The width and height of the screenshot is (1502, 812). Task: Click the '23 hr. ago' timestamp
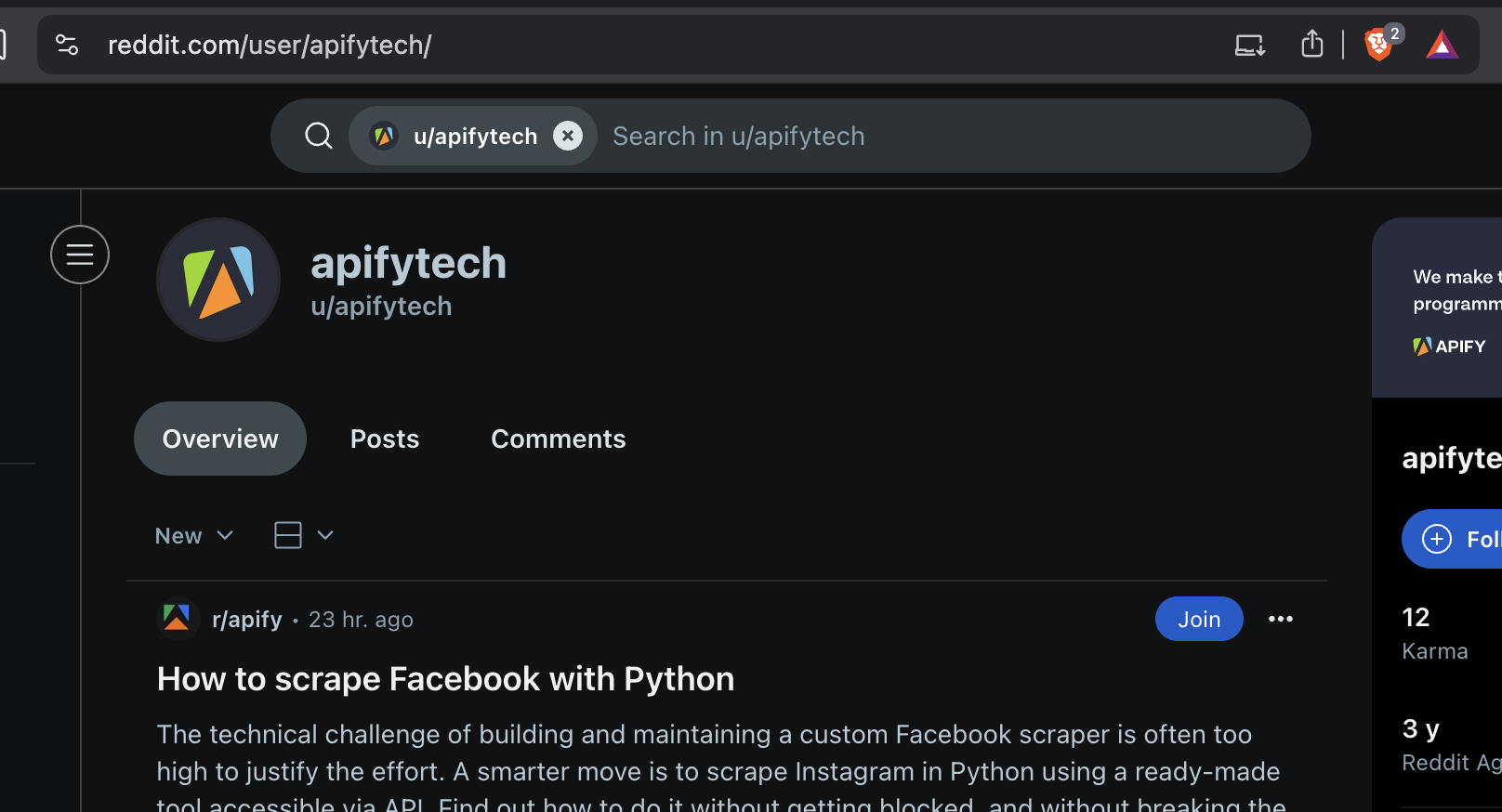[x=361, y=620]
